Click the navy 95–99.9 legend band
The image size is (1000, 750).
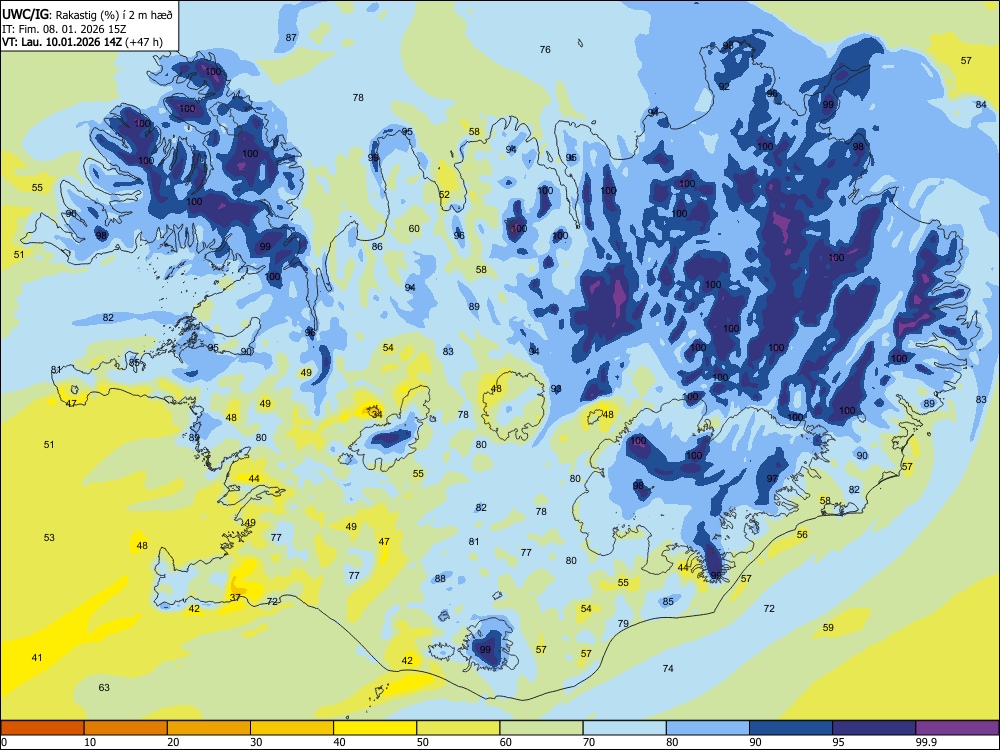(874, 728)
